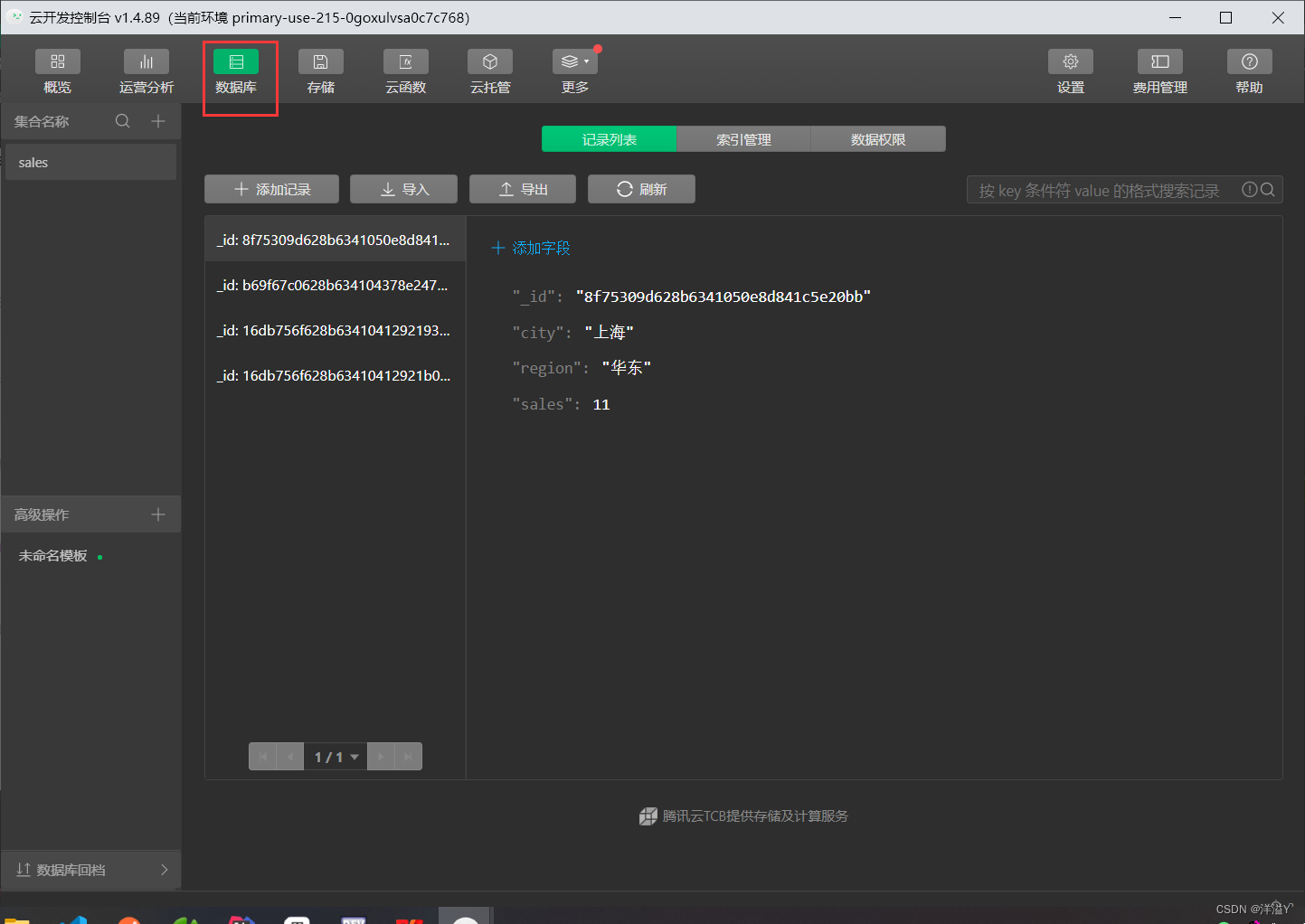Select record _id 8f75309d628b6341050e8d841
Viewport: 1305px width, 924px height.
pyautogui.click(x=335, y=240)
